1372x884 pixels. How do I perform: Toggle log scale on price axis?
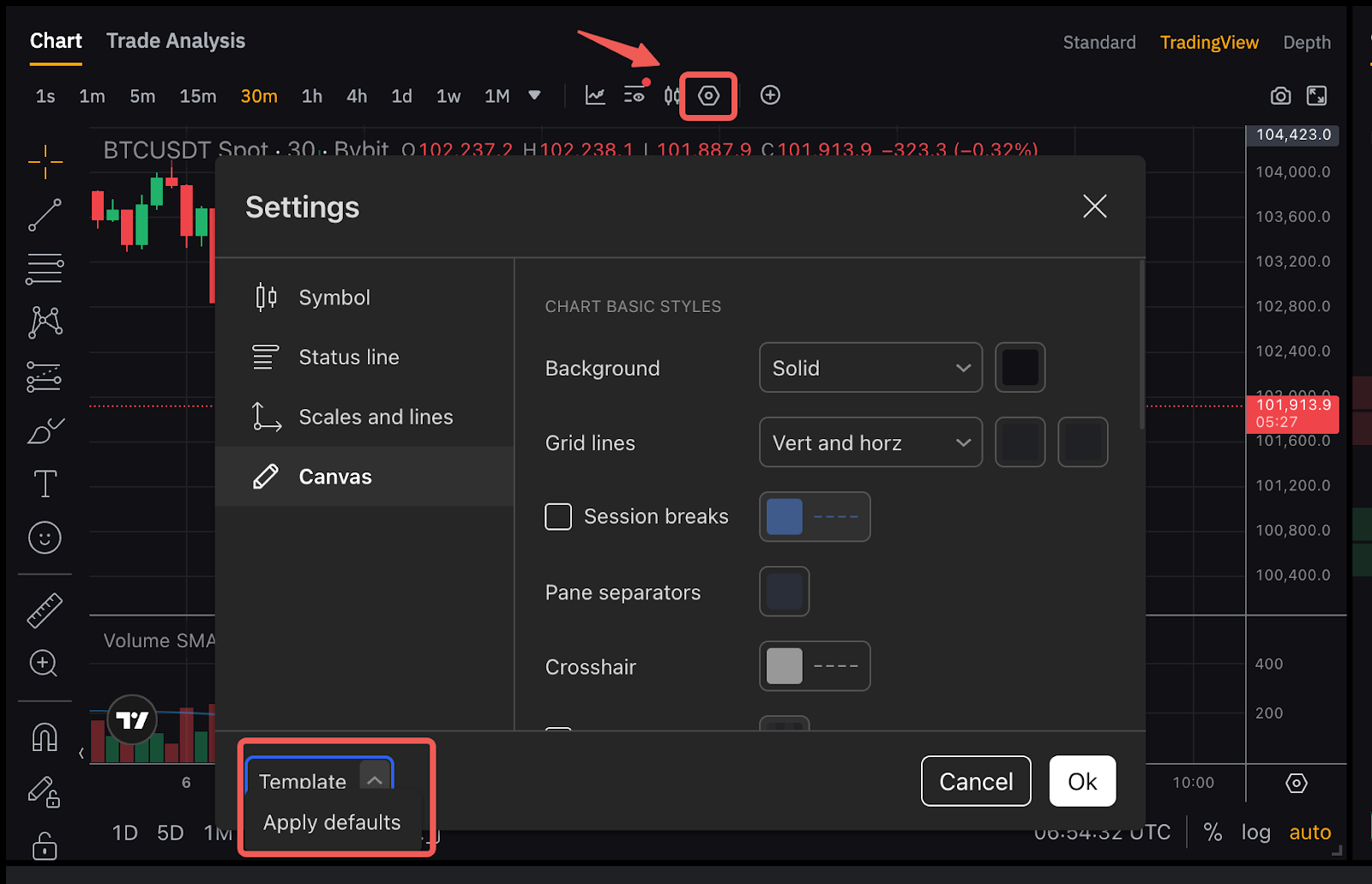click(1255, 832)
